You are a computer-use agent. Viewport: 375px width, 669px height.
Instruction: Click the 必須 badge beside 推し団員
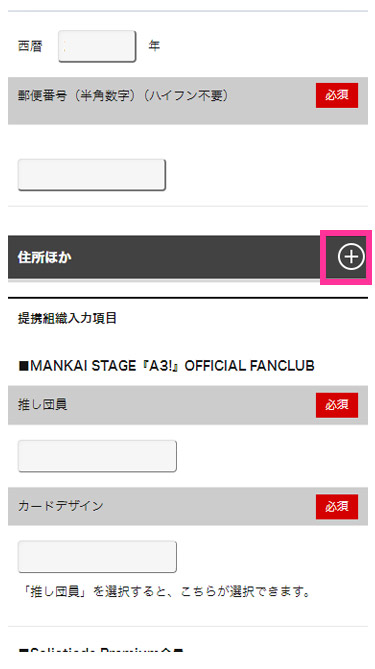tap(337, 405)
